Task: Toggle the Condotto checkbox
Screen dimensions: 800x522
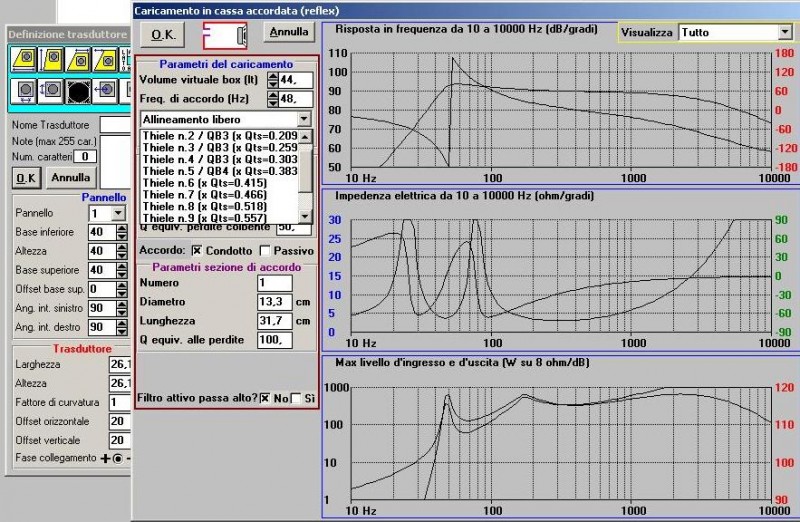Action: tap(197, 251)
